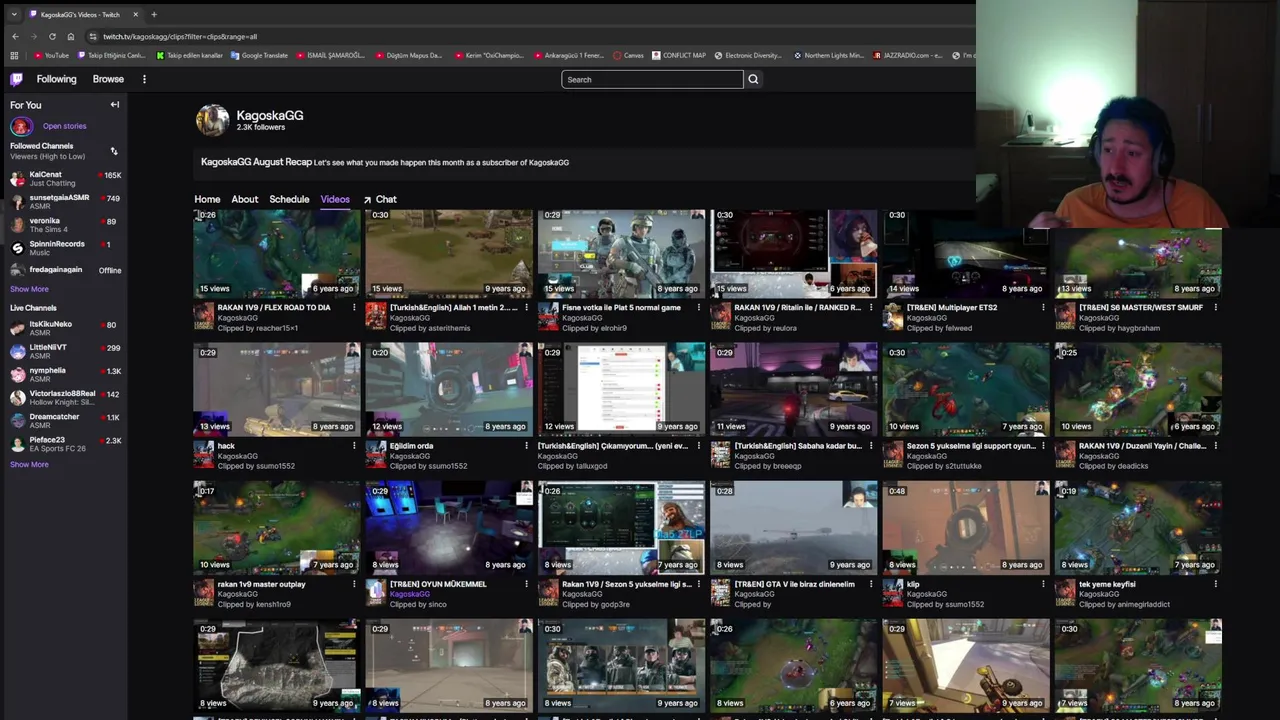Viewport: 1280px width, 720px height.
Task: Open nymphelia live channel
Action: pyautogui.click(x=65, y=374)
